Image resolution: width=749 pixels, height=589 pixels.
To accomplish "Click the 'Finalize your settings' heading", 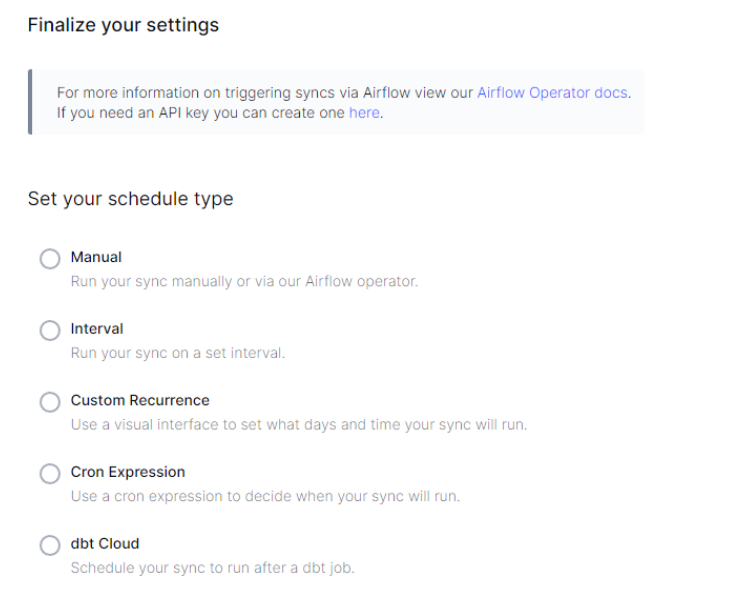I will tap(123, 25).
